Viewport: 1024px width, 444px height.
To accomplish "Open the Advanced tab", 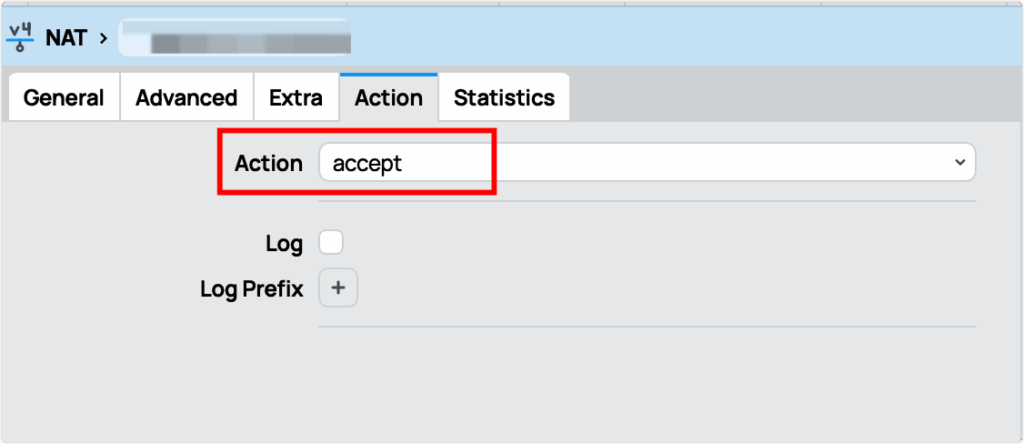I will tap(186, 98).
